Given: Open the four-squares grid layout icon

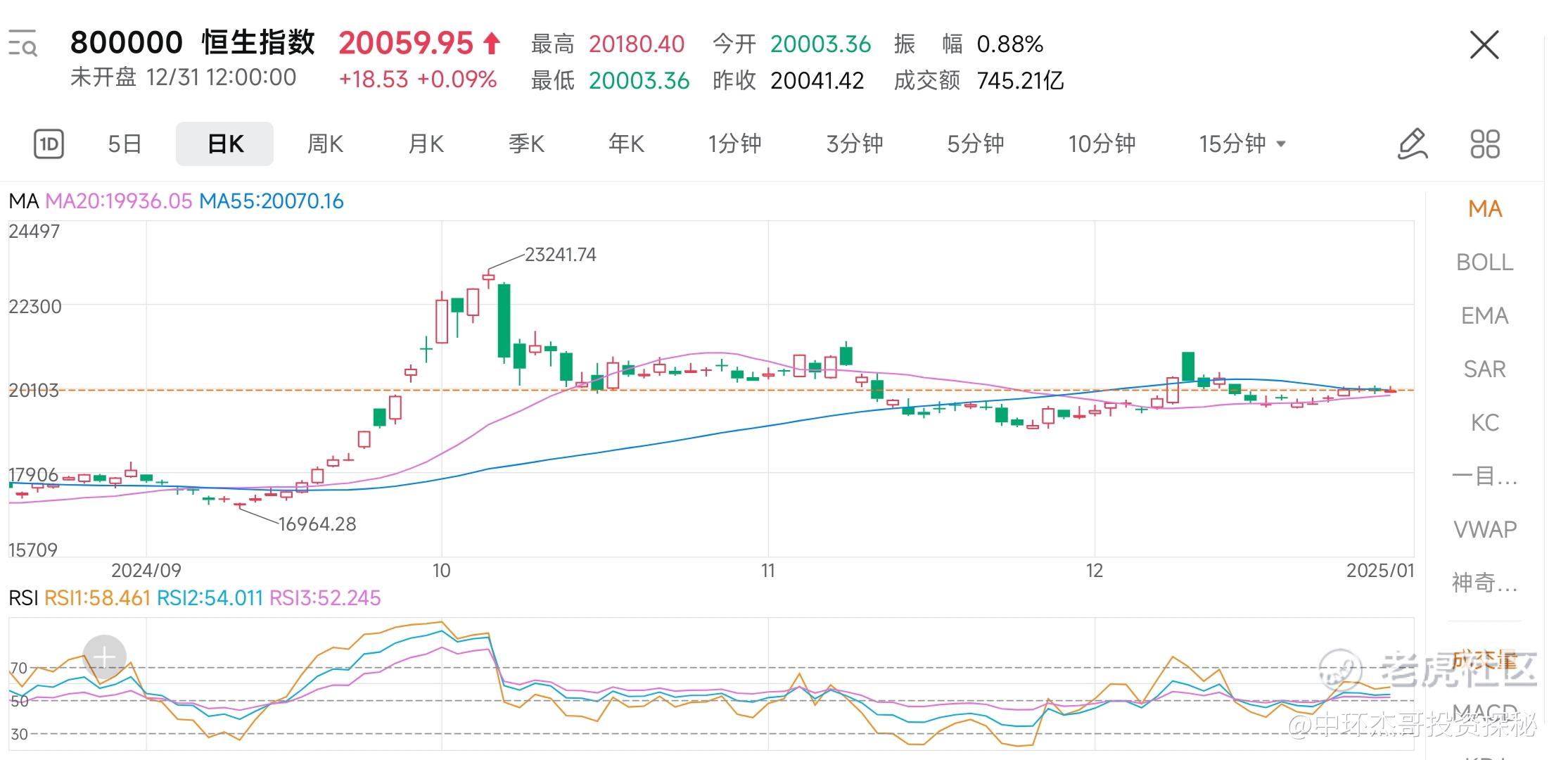Looking at the screenshot, I should click(1484, 144).
